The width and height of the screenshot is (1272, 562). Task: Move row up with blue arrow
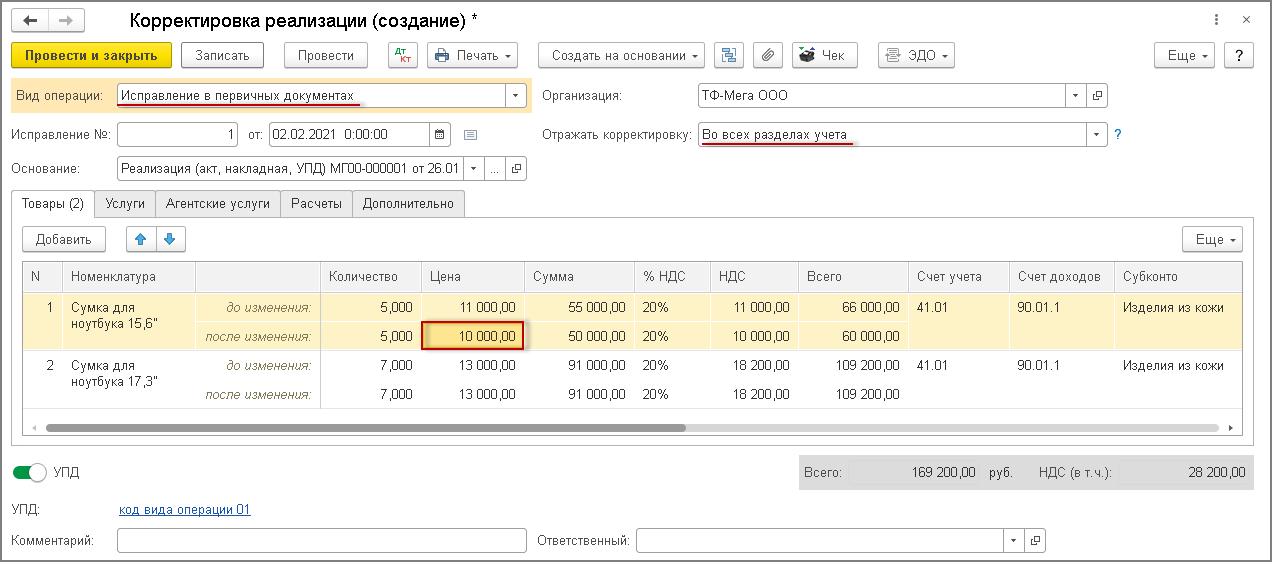[140, 239]
